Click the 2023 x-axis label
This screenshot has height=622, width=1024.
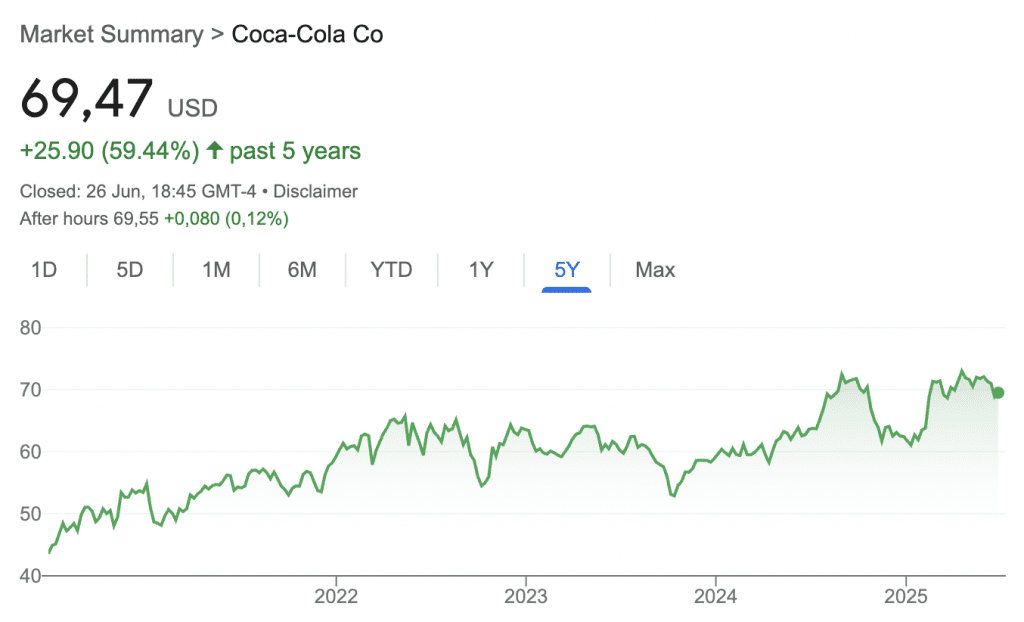click(x=525, y=598)
